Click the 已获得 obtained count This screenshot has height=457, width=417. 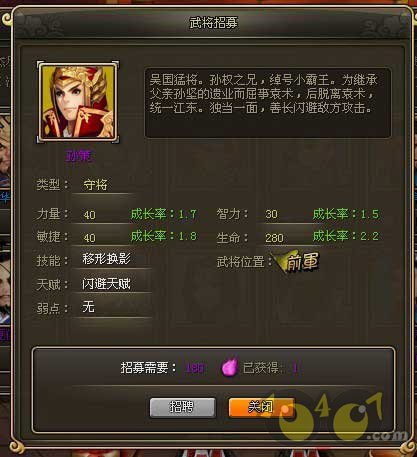coord(295,368)
